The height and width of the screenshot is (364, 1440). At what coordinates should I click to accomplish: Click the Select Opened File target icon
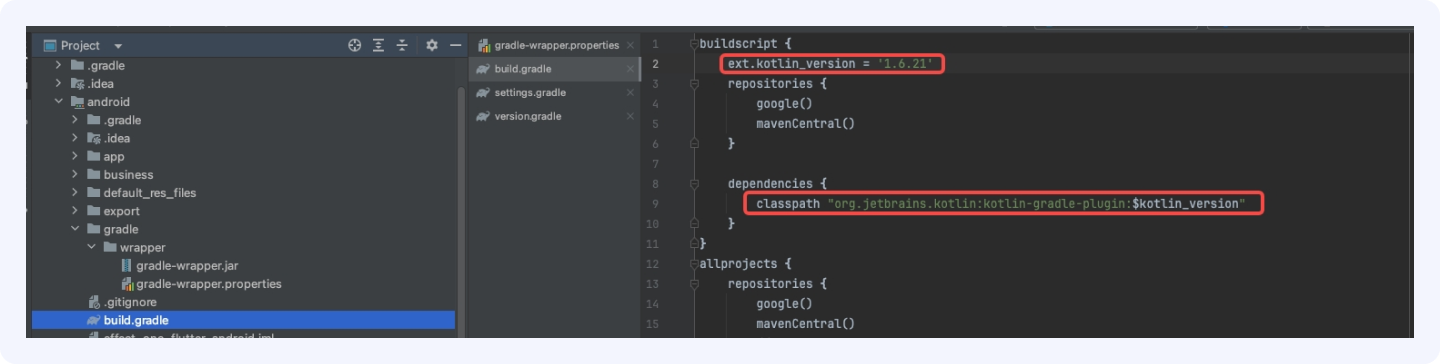click(x=354, y=45)
